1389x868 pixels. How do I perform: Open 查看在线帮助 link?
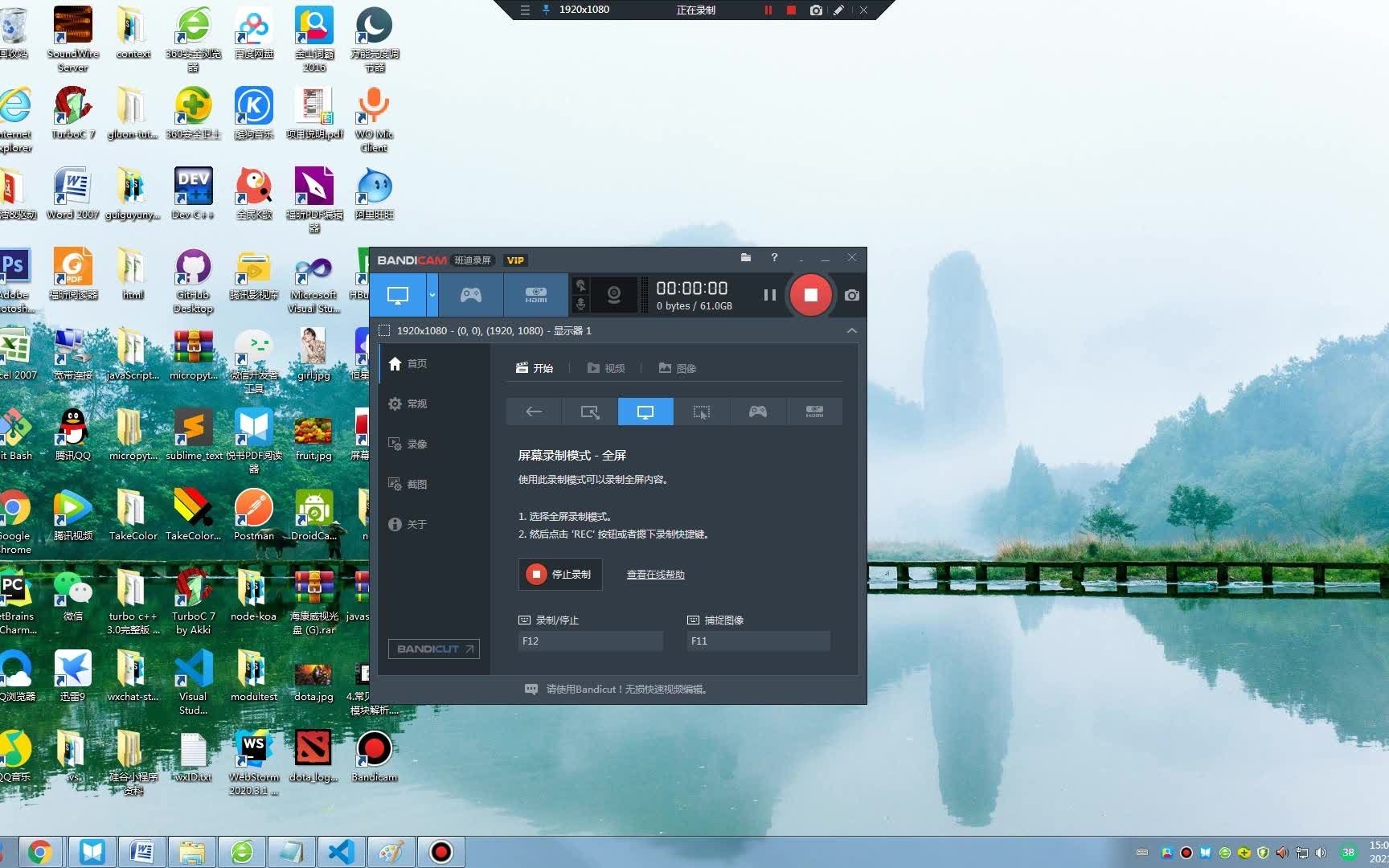(656, 575)
